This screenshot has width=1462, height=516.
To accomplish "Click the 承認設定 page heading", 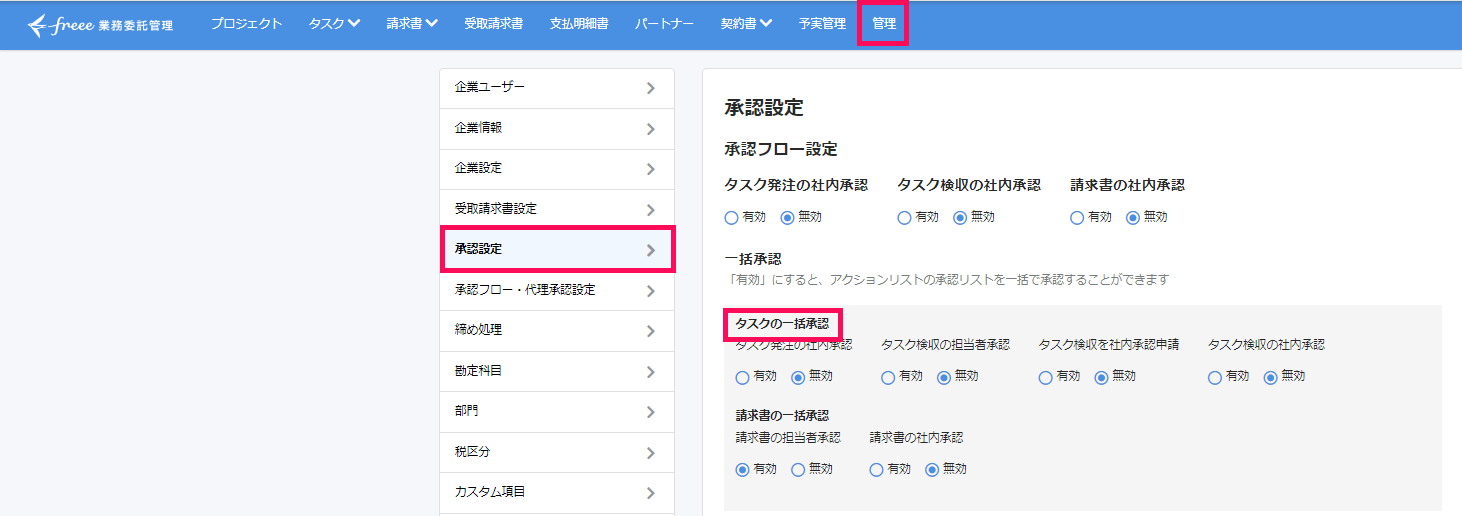I will click(x=764, y=108).
